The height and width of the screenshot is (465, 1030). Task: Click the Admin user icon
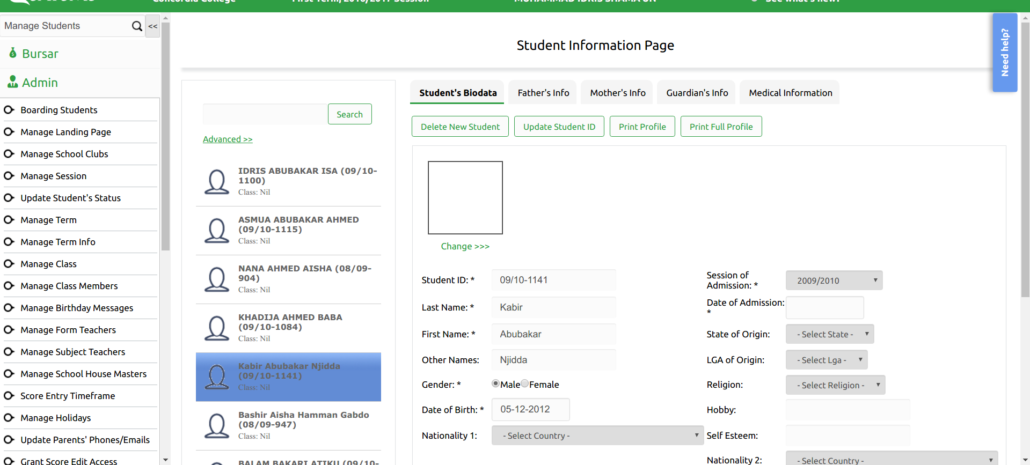click(12, 82)
